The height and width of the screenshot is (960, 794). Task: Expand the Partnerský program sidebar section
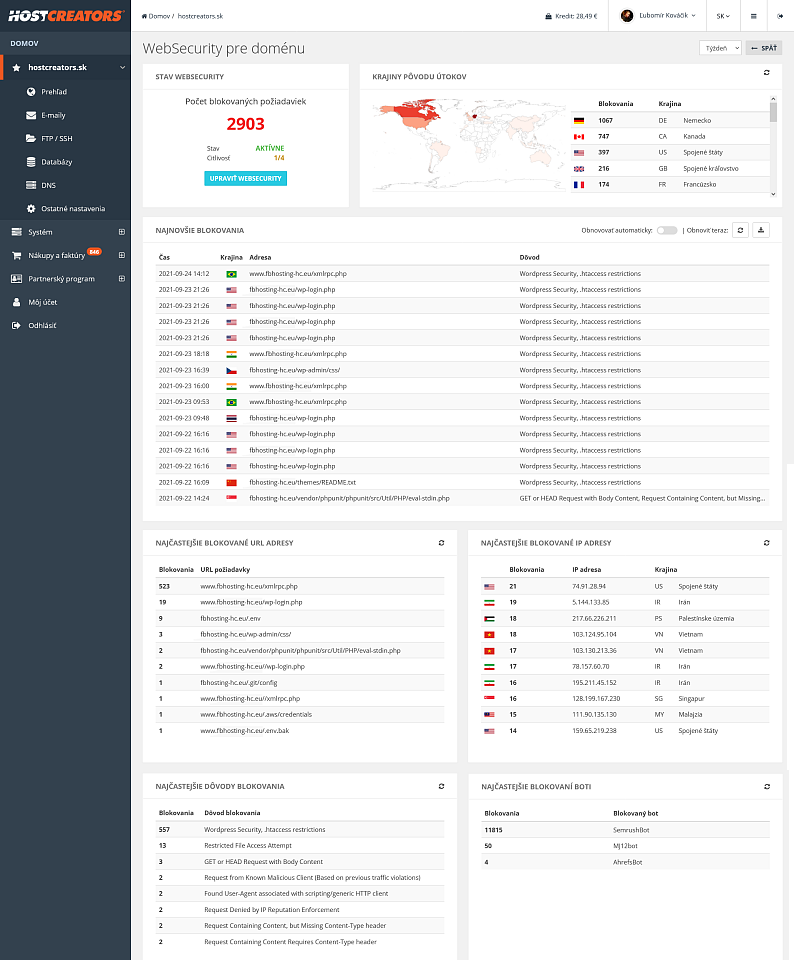point(121,278)
